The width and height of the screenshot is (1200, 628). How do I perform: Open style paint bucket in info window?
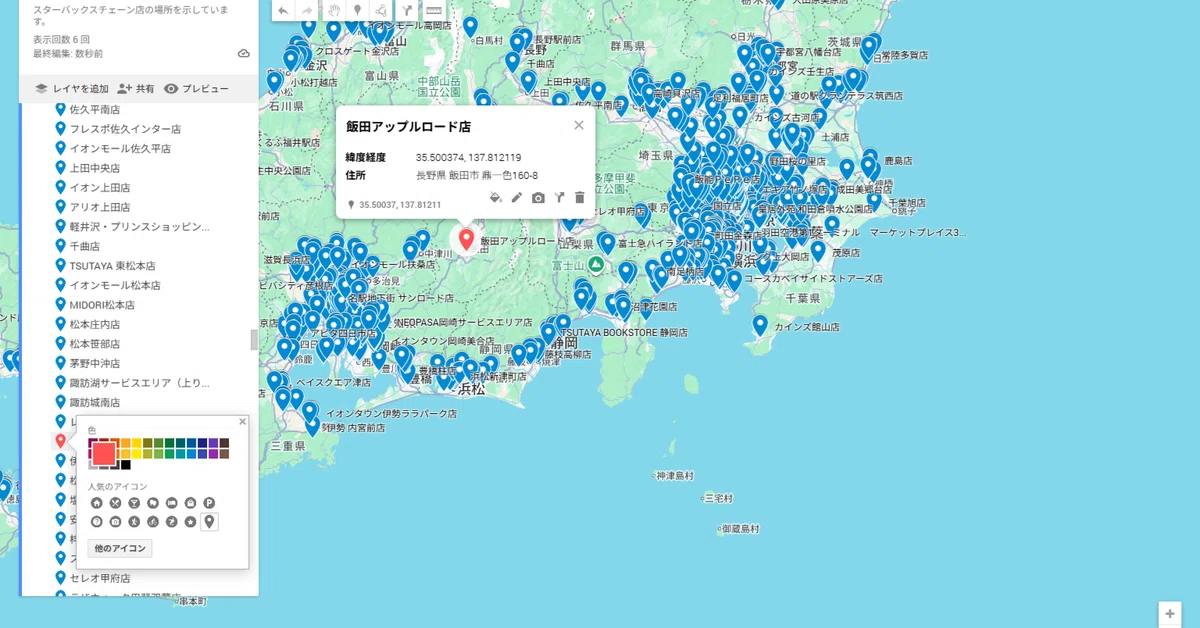(x=496, y=198)
